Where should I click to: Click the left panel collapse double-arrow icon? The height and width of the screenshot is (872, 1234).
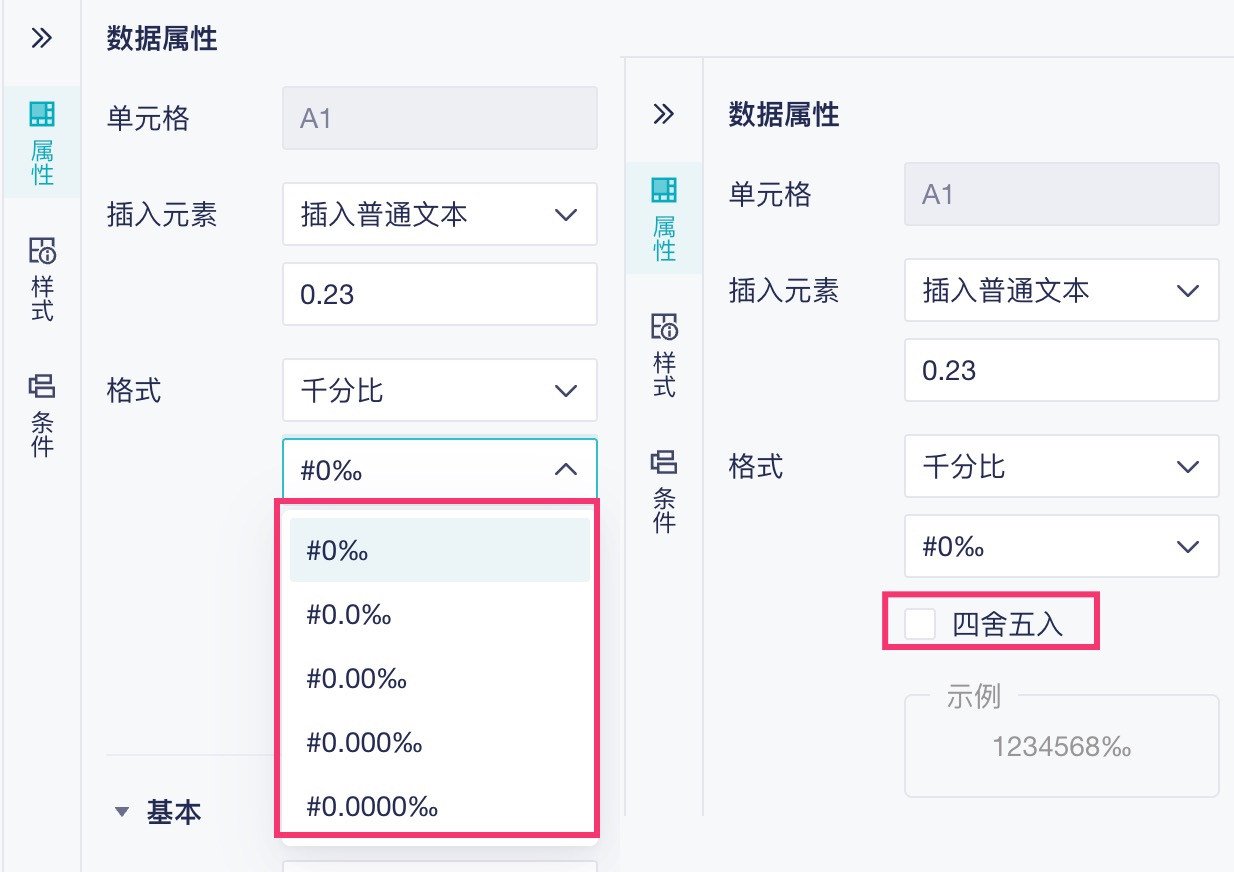point(41,39)
